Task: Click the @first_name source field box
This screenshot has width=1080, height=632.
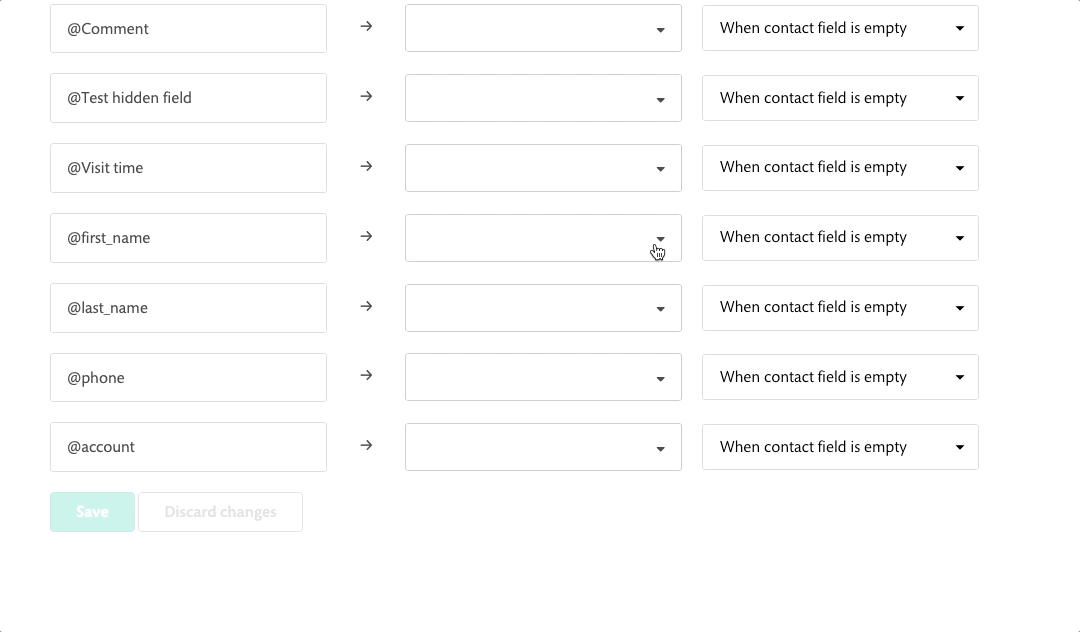Action: click(x=188, y=238)
